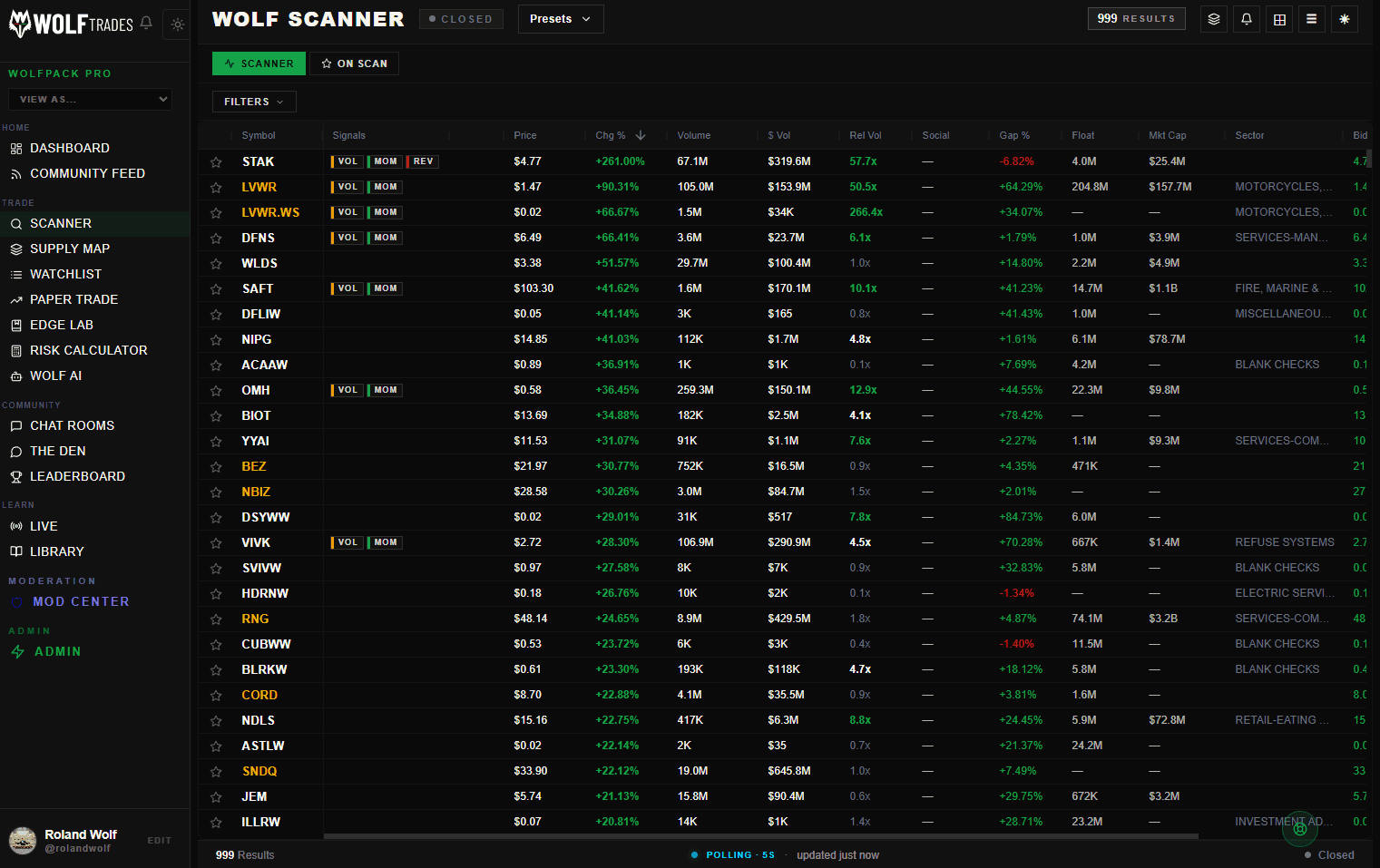Click the VOL signal tag on OMH row
The height and width of the screenshot is (868, 1380).
coord(347,390)
